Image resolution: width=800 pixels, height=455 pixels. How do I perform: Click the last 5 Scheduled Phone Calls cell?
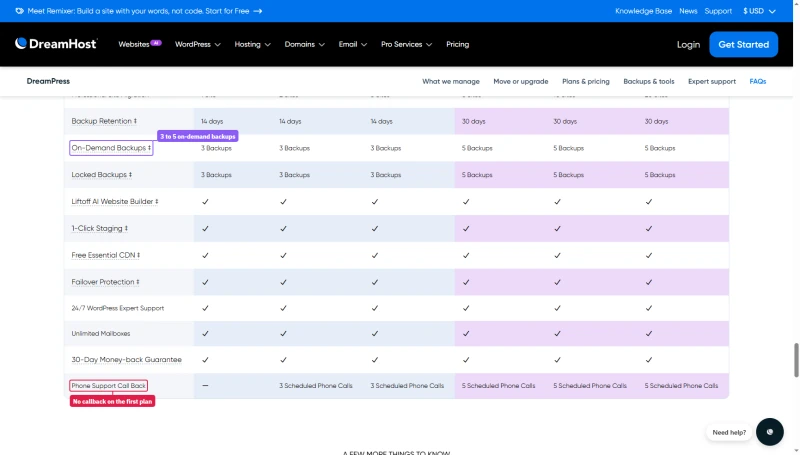coord(681,386)
